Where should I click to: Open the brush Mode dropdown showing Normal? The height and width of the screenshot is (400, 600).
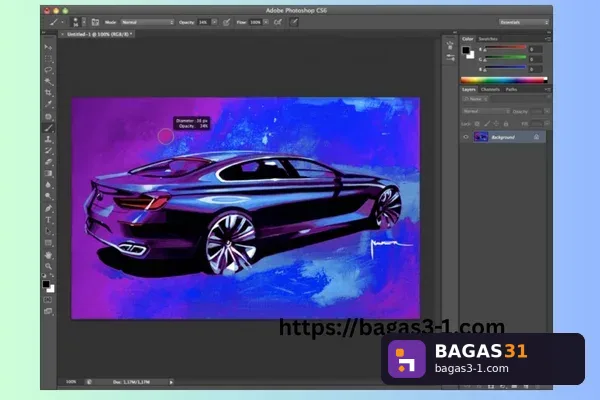coord(148,22)
